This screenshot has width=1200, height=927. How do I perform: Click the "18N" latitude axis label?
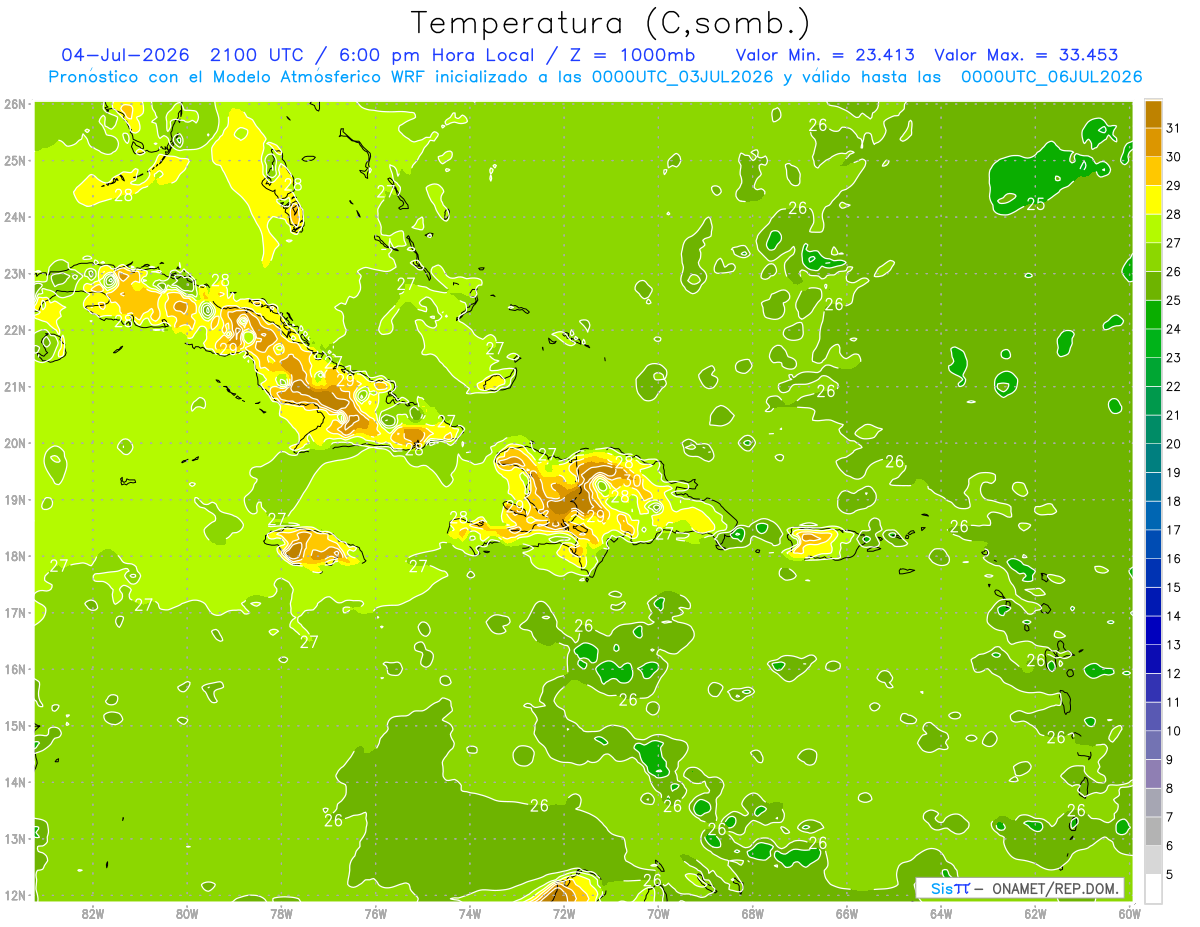15,556
